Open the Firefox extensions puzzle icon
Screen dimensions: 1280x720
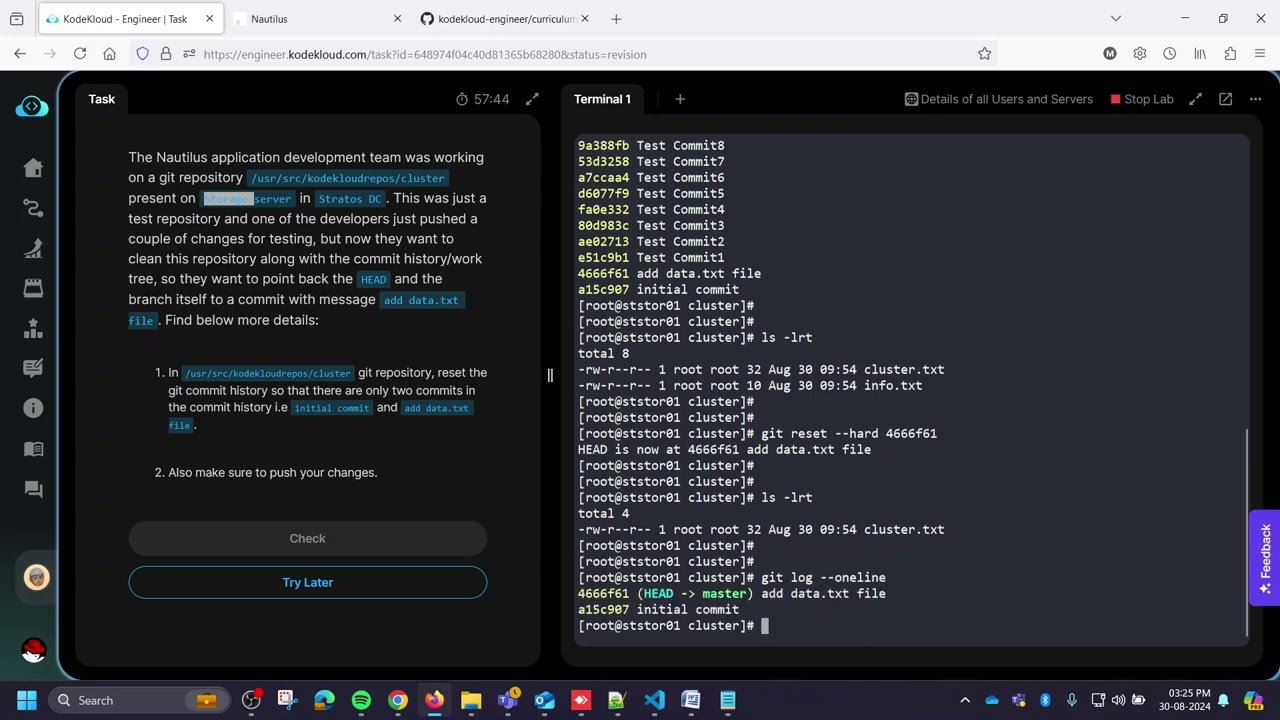point(1230,54)
